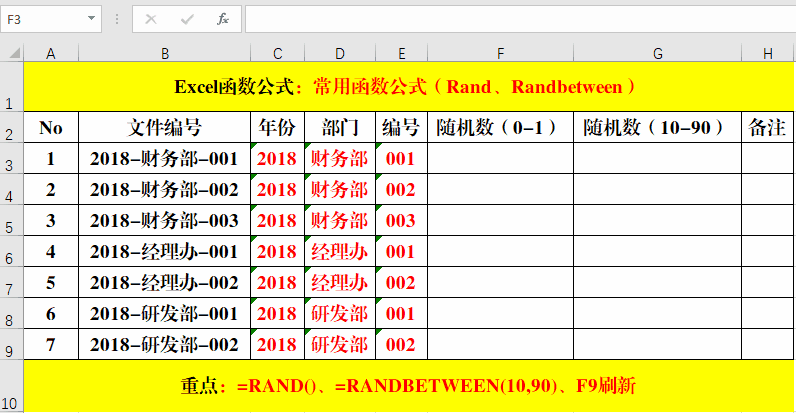
Task: Select row 6 header
Action: tap(12, 251)
